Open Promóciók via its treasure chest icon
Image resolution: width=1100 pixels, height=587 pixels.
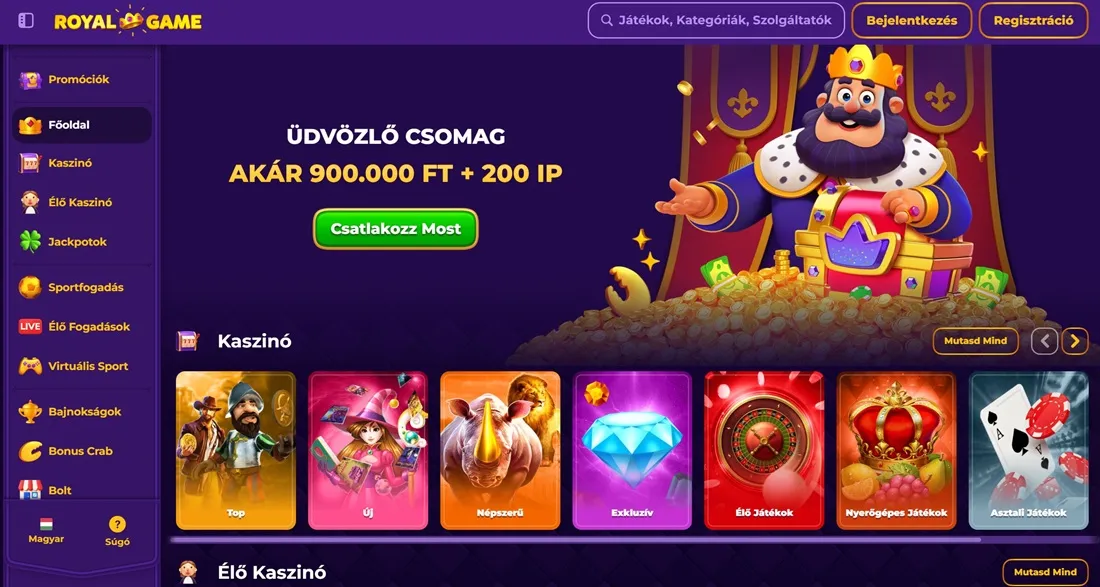tap(30, 80)
